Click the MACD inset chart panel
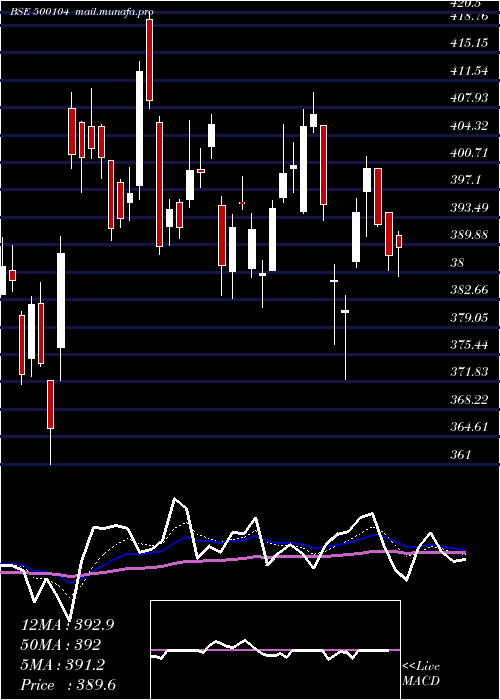The height and width of the screenshot is (700, 500). click(x=275, y=650)
